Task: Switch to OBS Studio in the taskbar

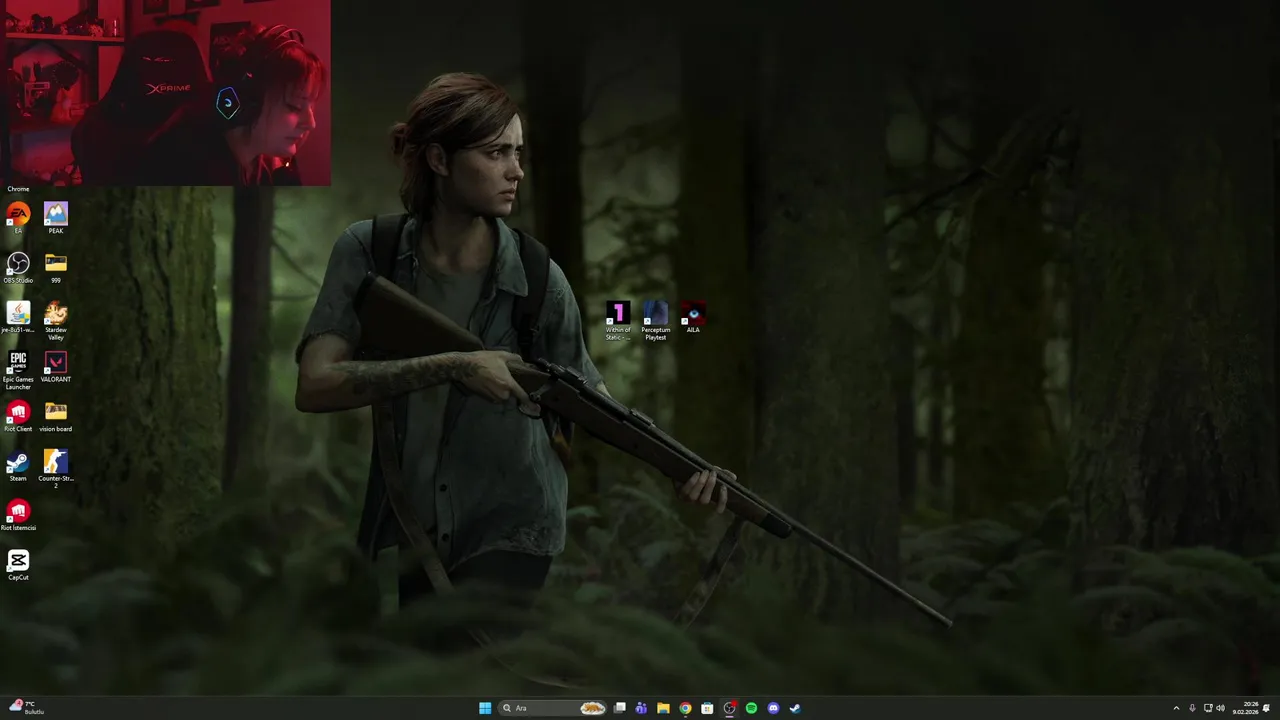Action: tap(729, 708)
